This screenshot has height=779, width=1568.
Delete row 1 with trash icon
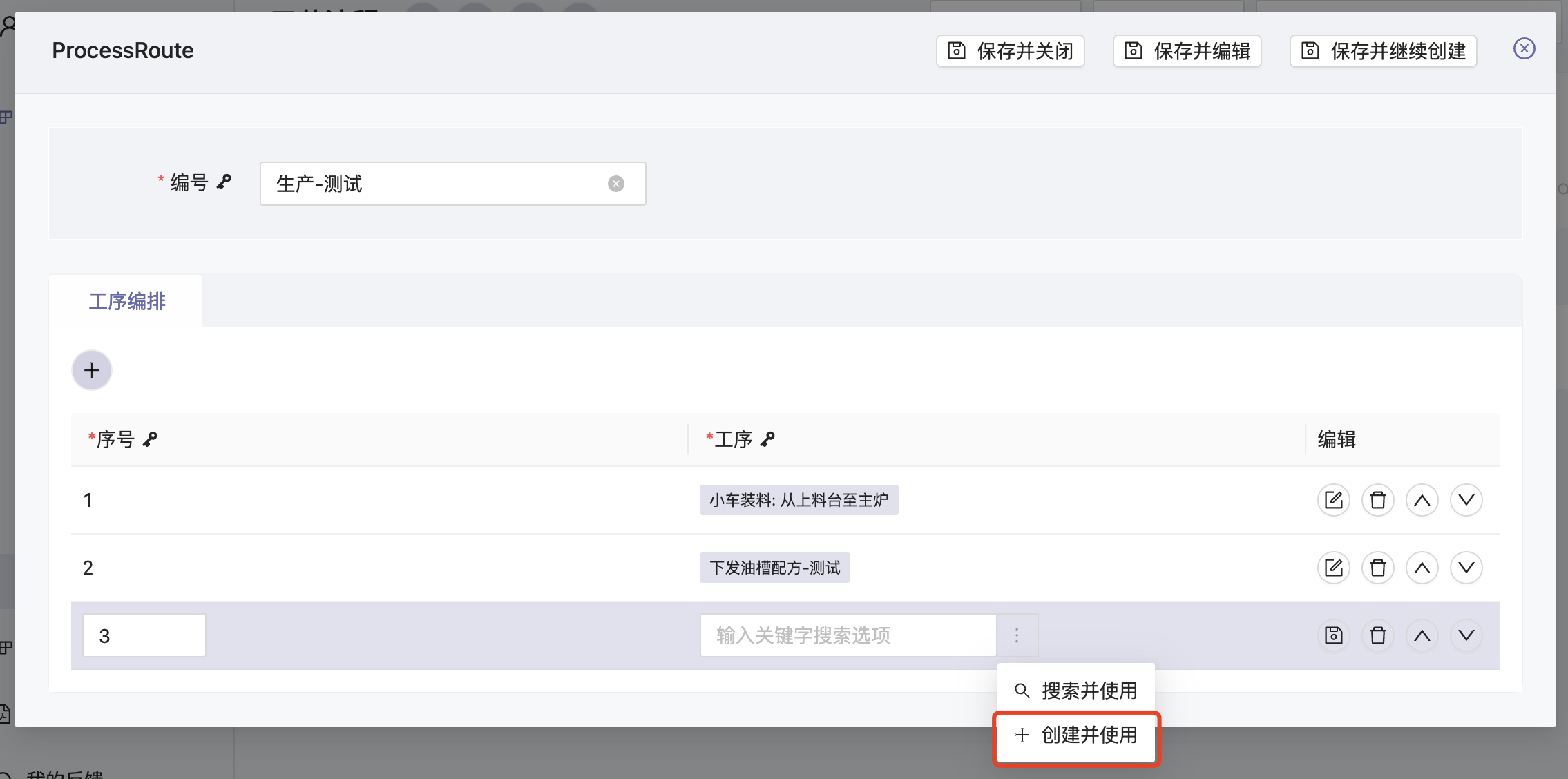coord(1377,500)
